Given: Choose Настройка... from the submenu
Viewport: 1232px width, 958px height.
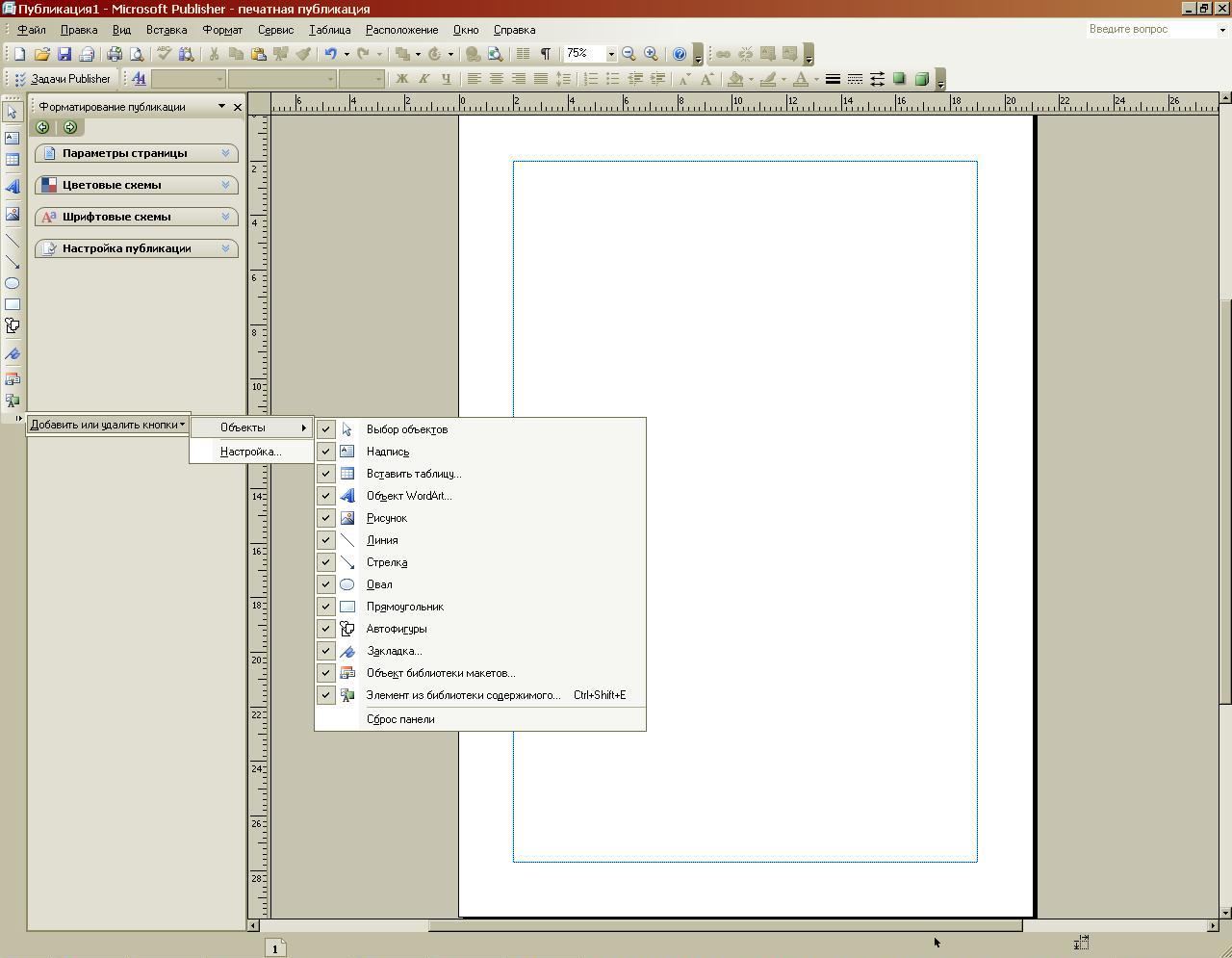Looking at the screenshot, I should 250,452.
